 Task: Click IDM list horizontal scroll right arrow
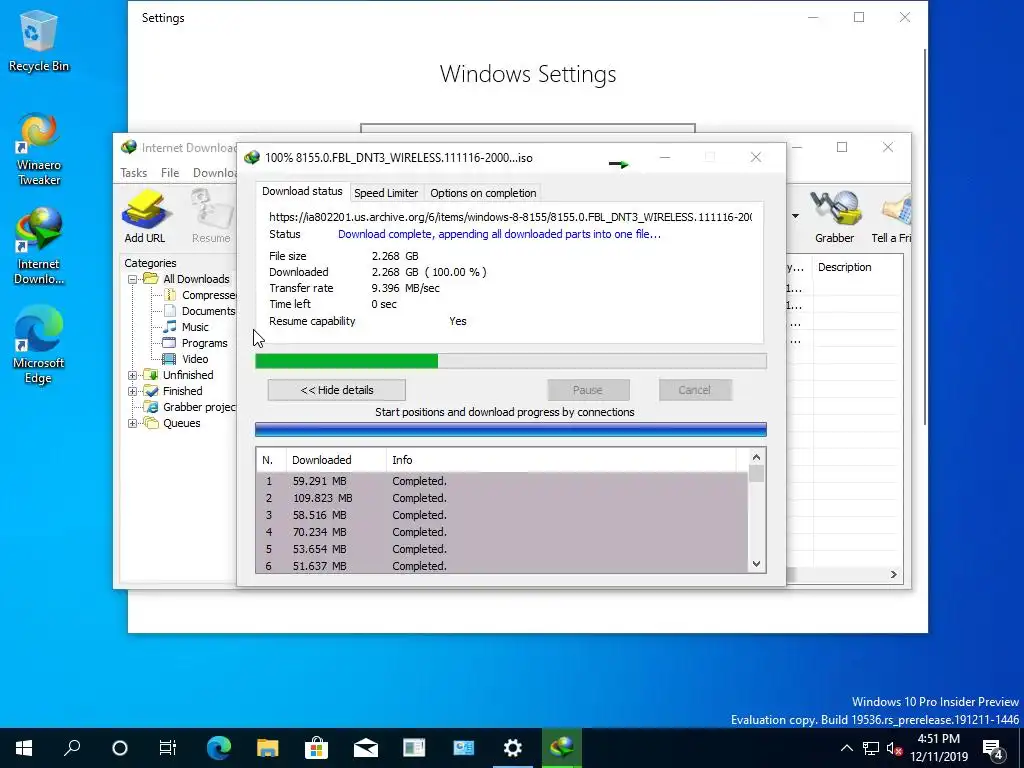(x=893, y=575)
